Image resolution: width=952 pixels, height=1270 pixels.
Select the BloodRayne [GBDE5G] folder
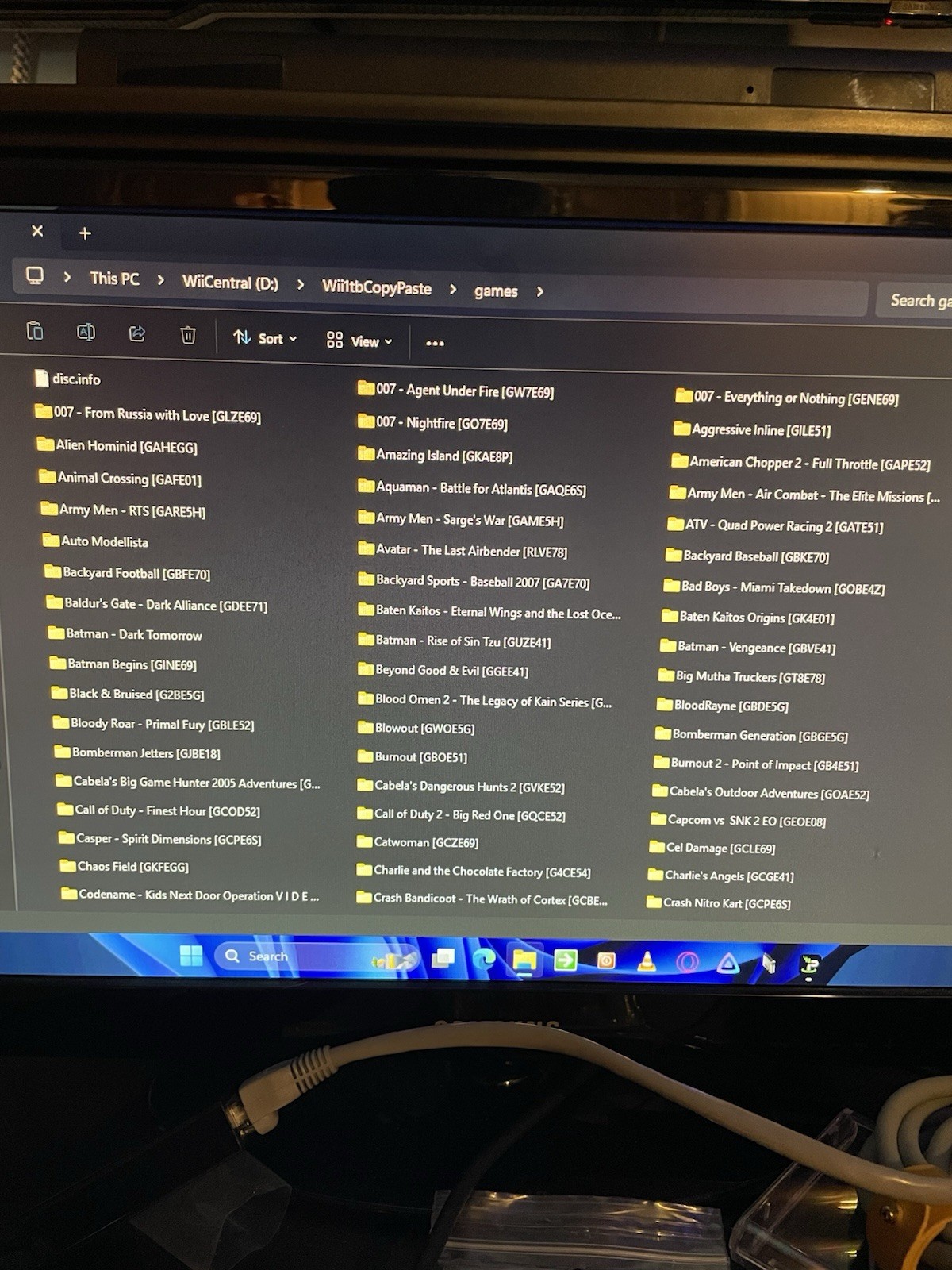(x=723, y=706)
